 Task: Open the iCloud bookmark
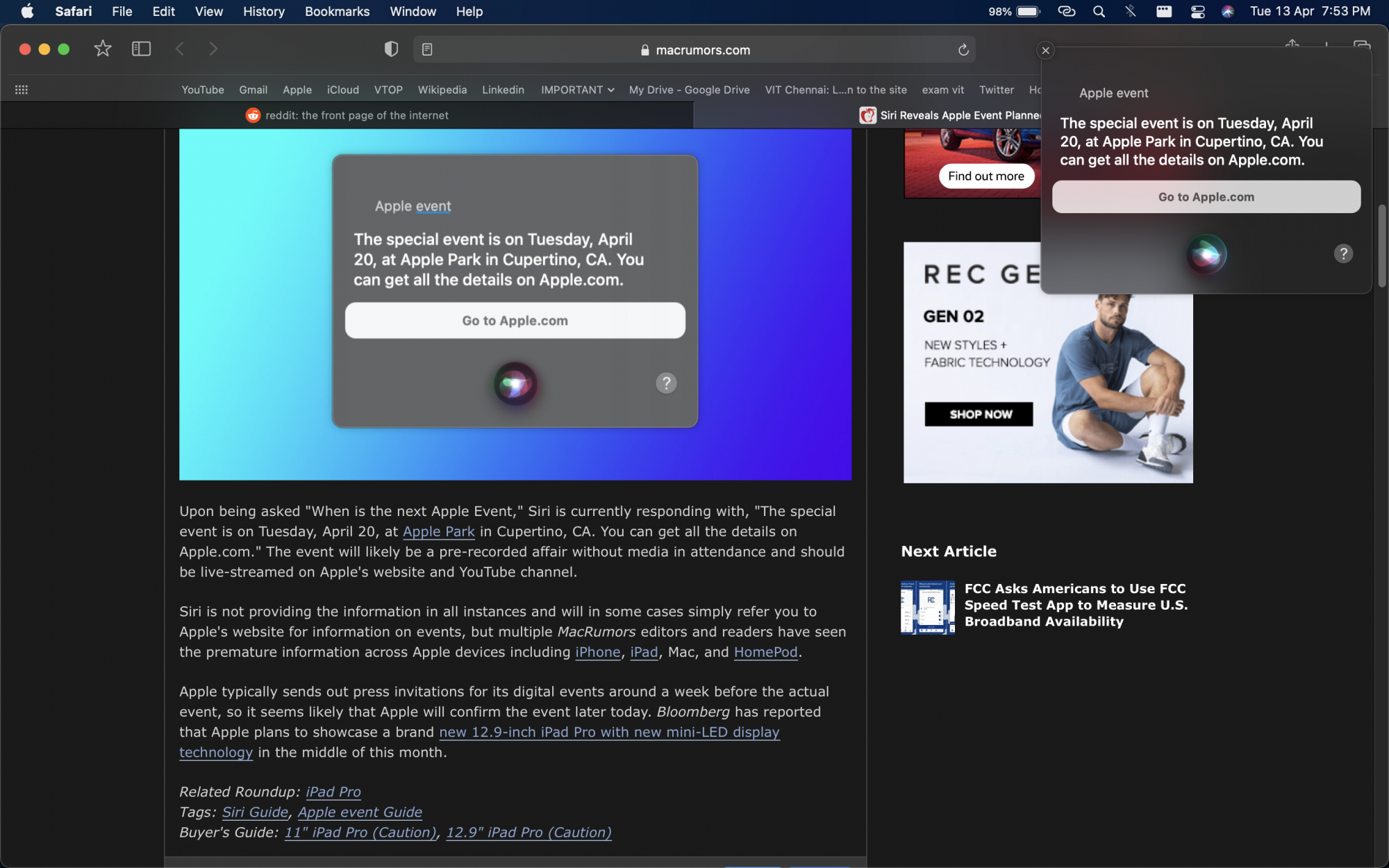coord(343,90)
